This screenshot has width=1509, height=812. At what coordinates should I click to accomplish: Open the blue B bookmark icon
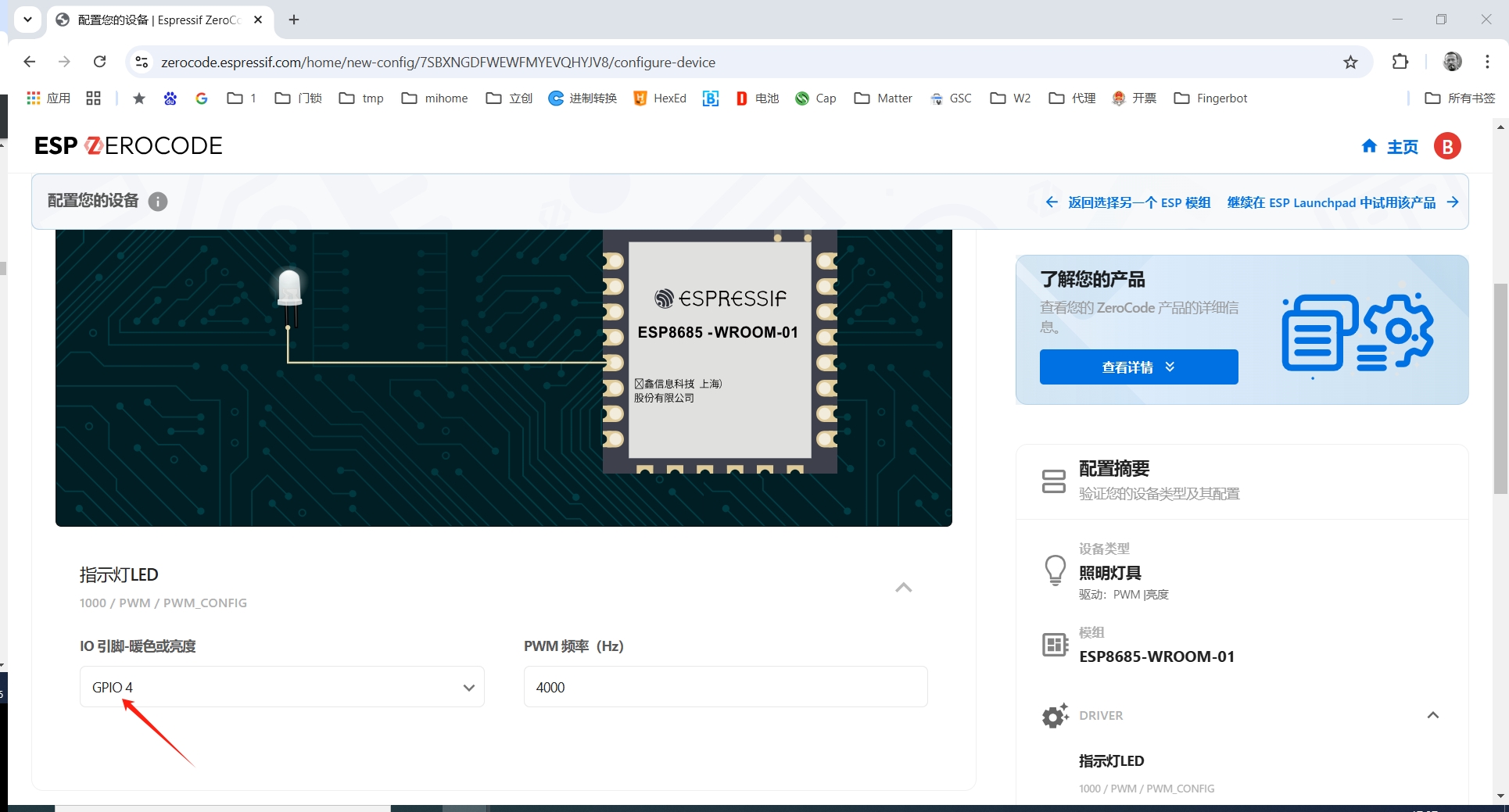pyautogui.click(x=711, y=98)
